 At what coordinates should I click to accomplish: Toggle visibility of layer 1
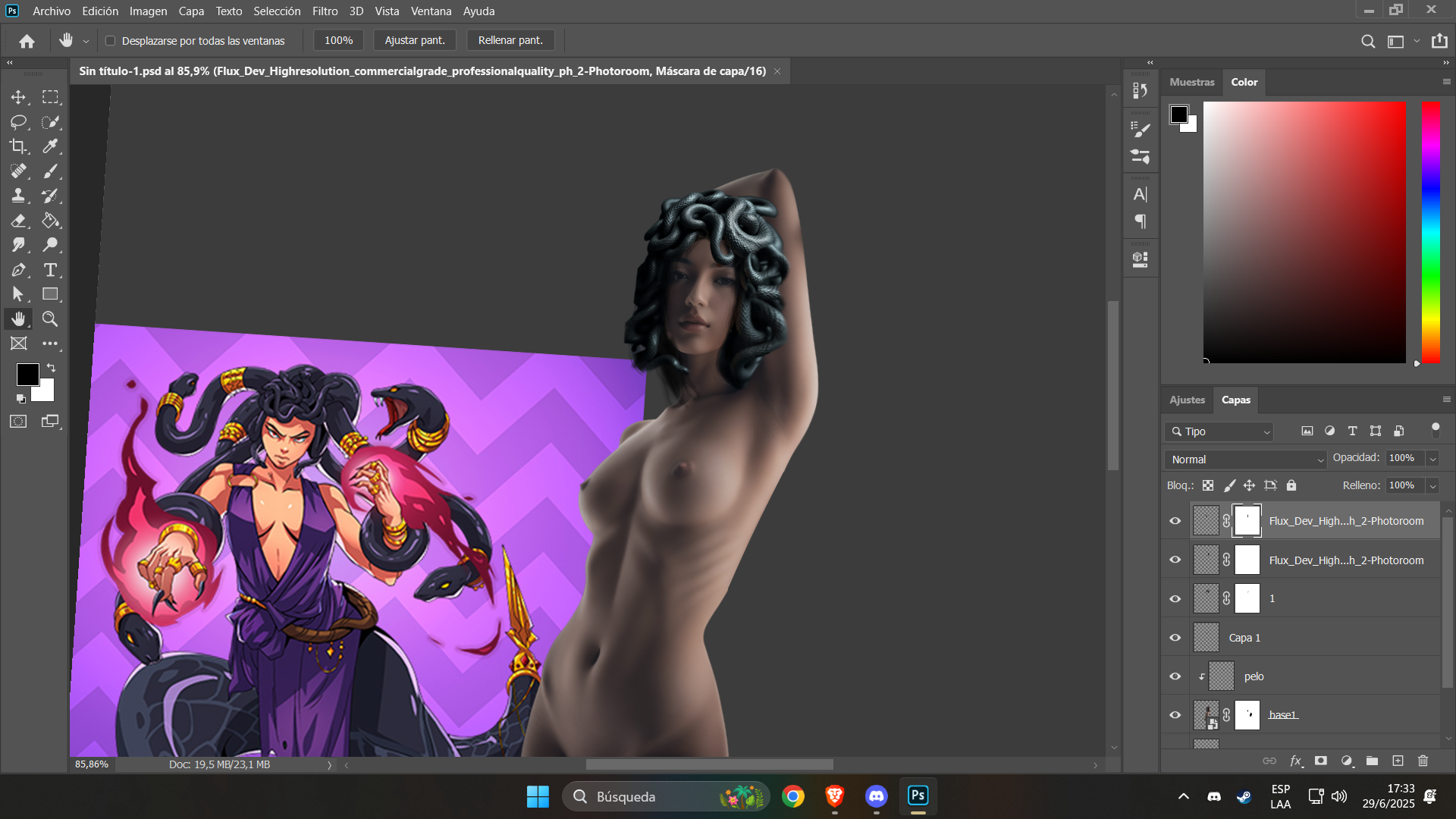1175,599
